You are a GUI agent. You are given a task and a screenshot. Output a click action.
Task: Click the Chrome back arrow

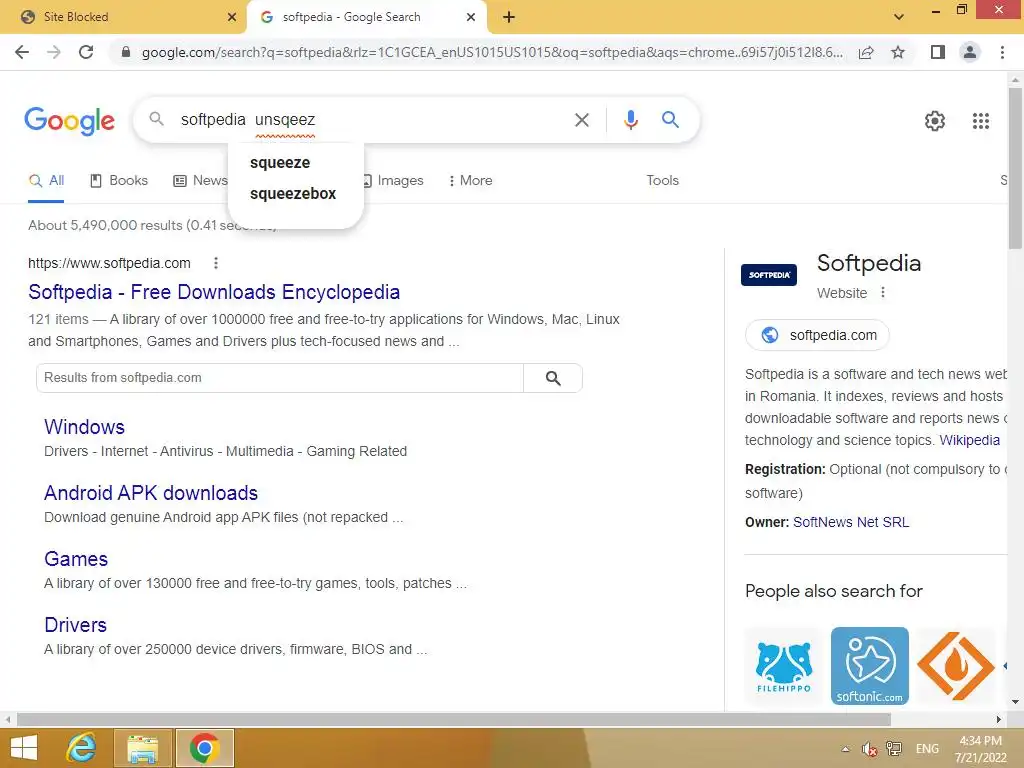click(x=22, y=52)
